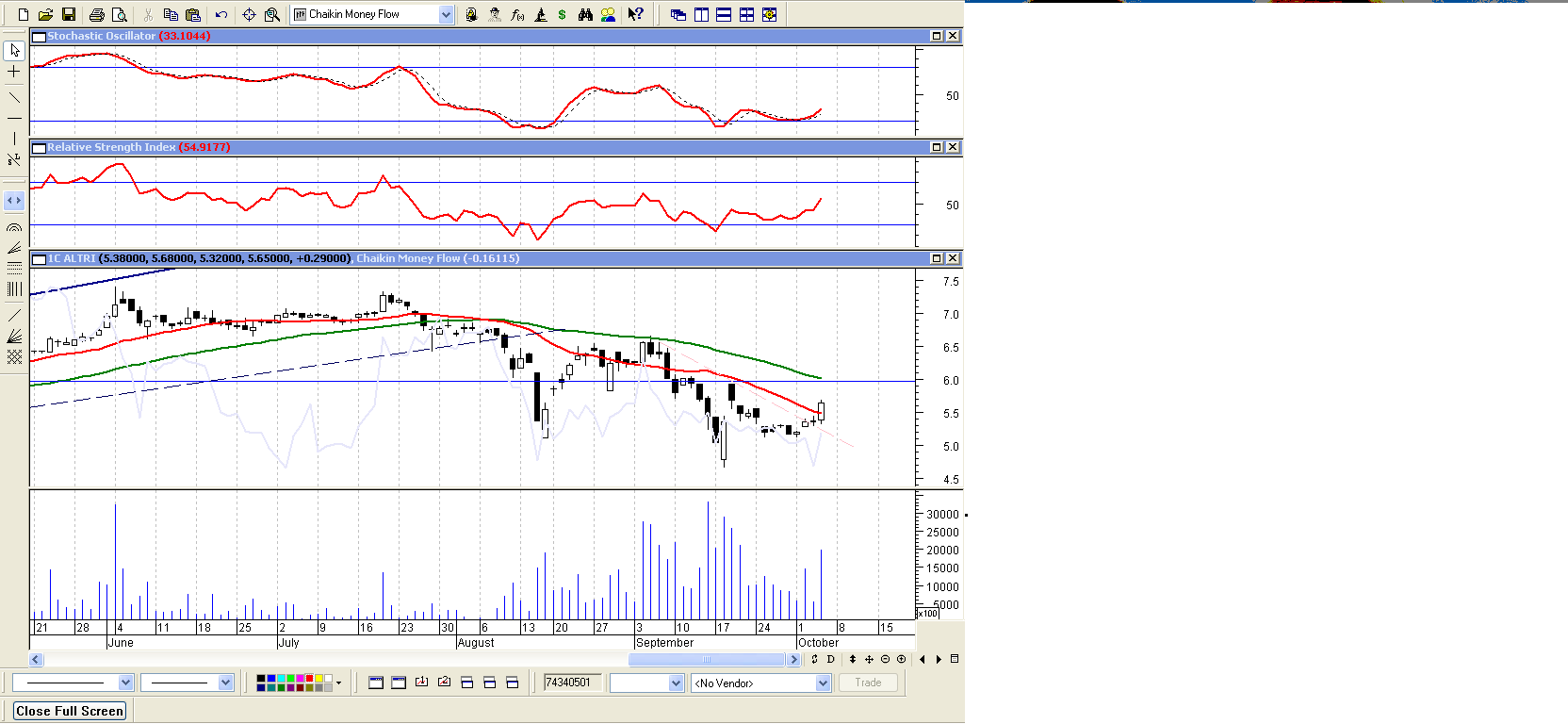Maximize the price chart pane

pyautogui.click(x=937, y=258)
